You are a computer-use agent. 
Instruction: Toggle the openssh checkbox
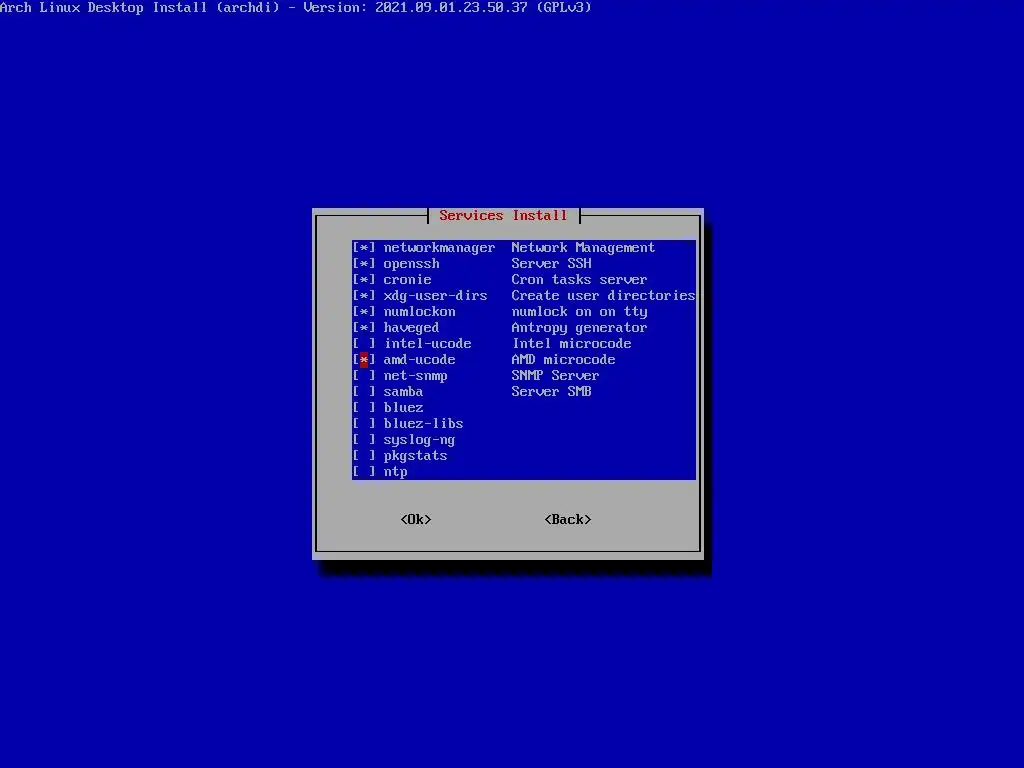pos(364,264)
